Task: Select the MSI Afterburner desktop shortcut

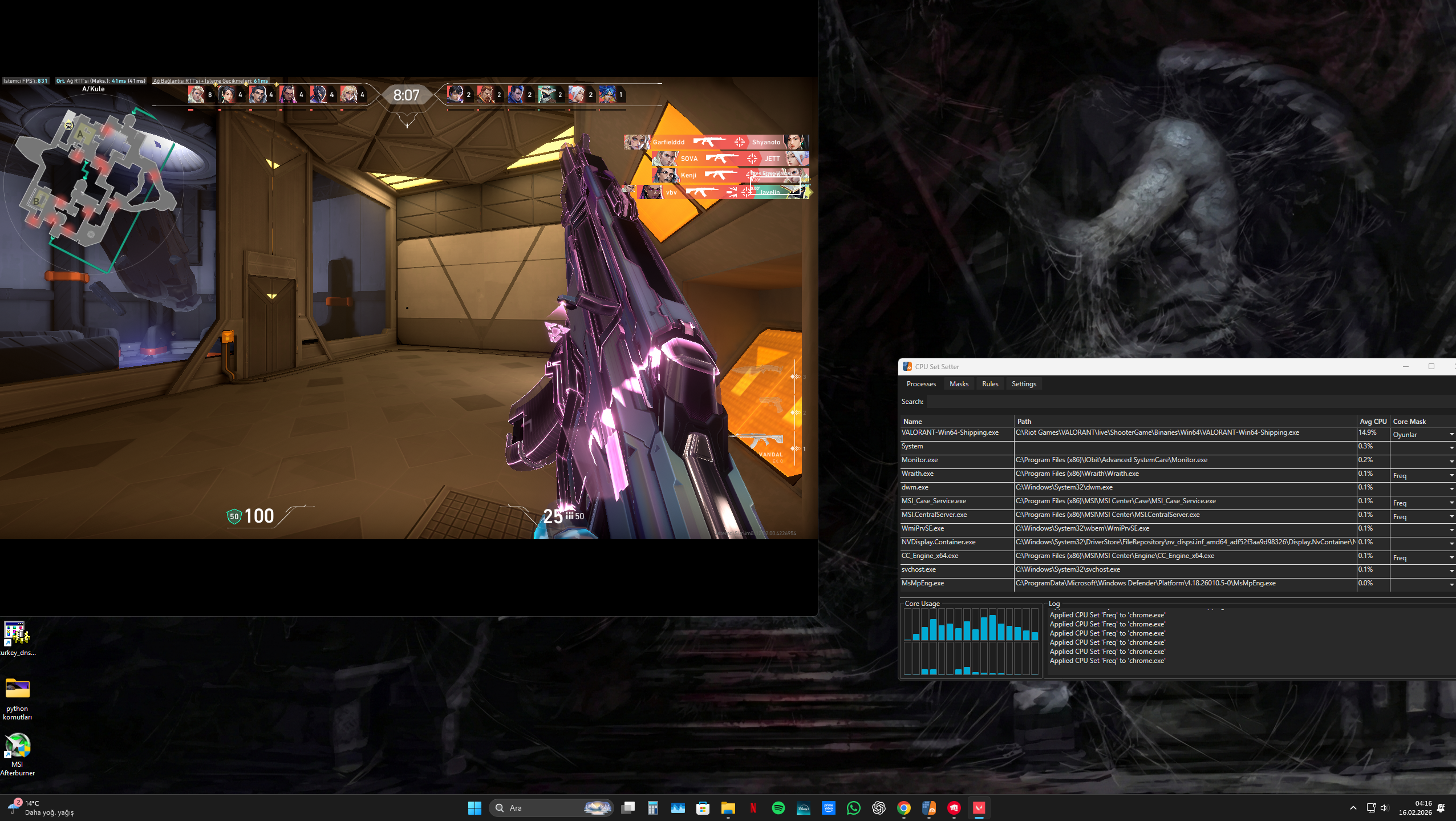Action: click(x=17, y=755)
